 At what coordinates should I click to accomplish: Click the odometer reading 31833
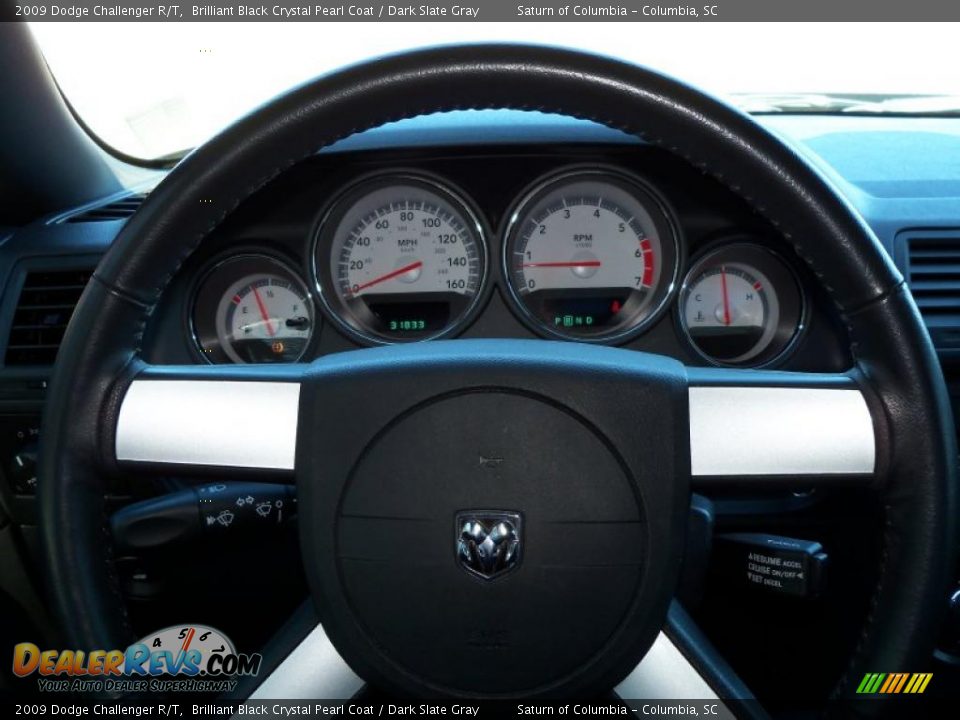pos(408,324)
